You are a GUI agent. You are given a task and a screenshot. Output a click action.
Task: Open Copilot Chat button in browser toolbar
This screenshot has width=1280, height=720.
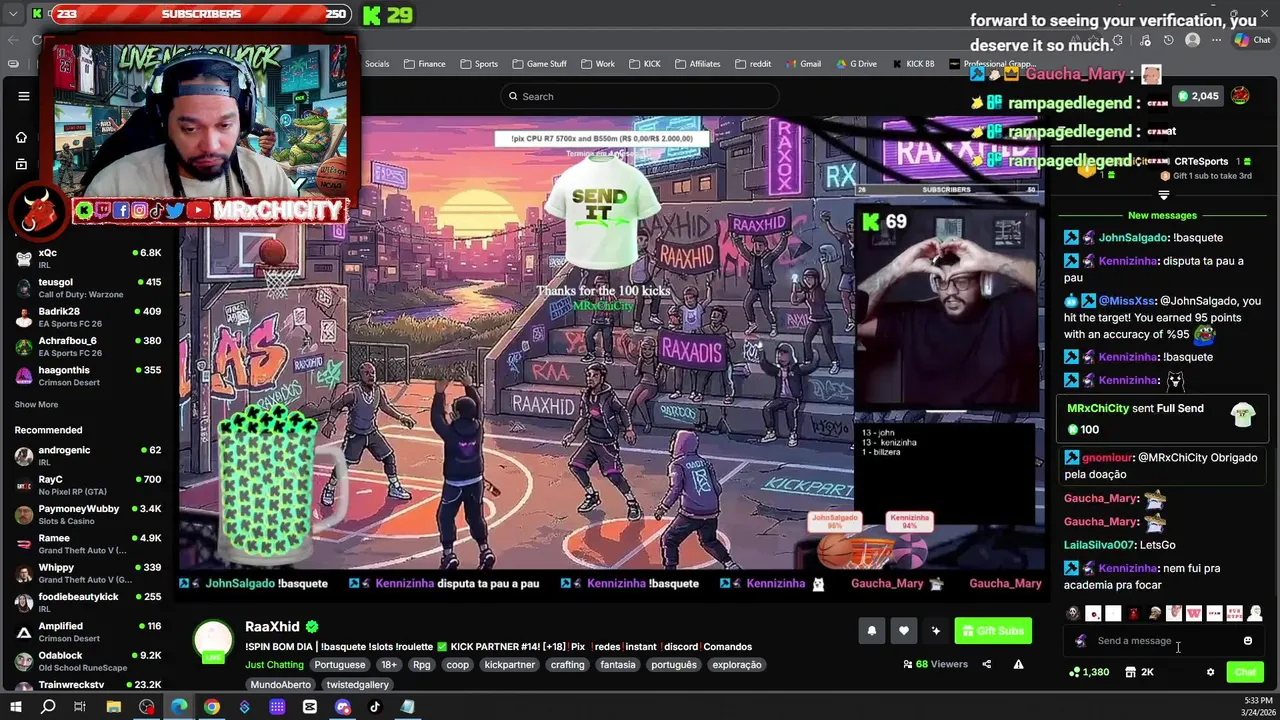pyautogui.click(x=1252, y=40)
